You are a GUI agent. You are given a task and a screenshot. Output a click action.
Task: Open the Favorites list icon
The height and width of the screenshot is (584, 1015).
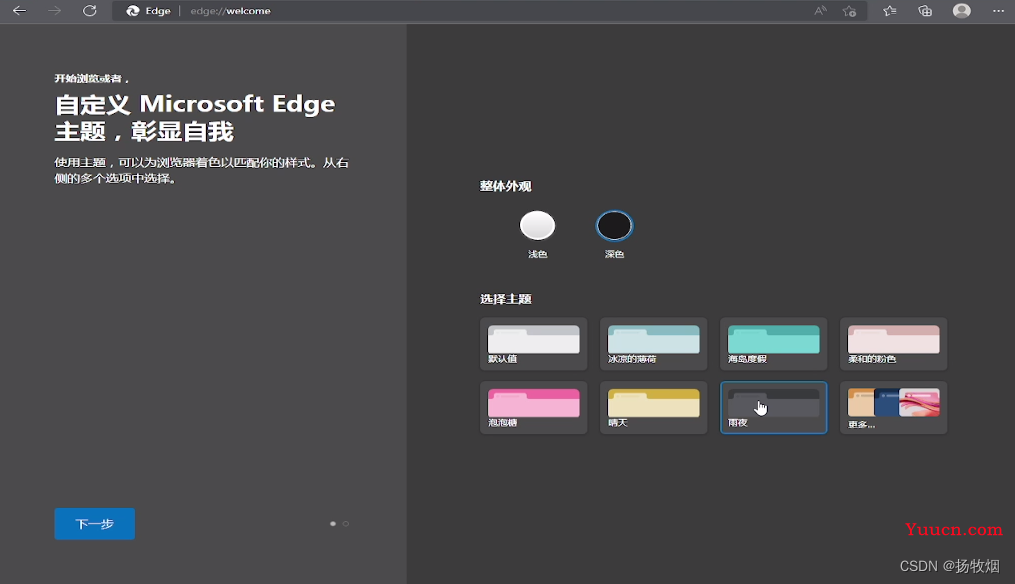click(890, 10)
